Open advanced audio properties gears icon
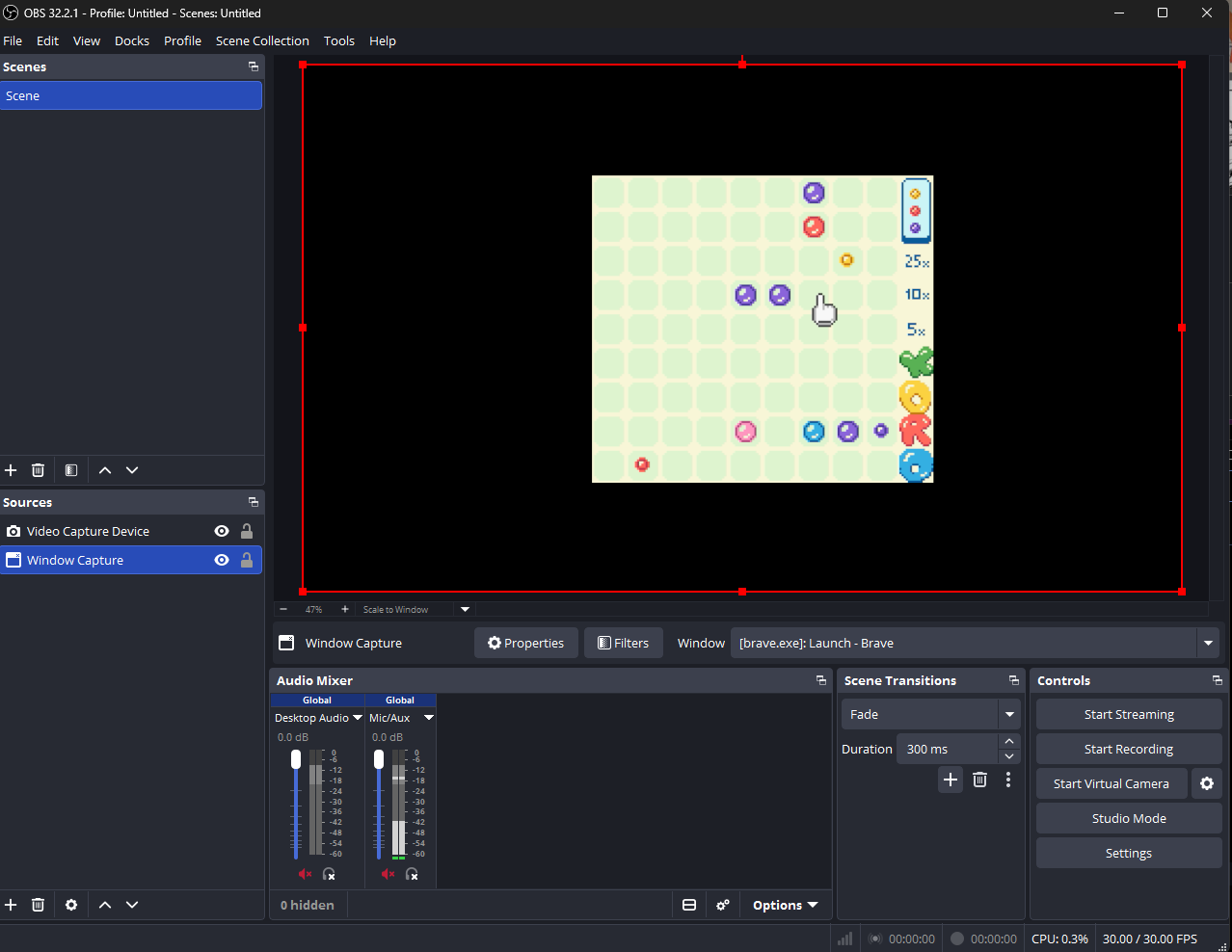This screenshot has width=1232, height=952. click(723, 905)
